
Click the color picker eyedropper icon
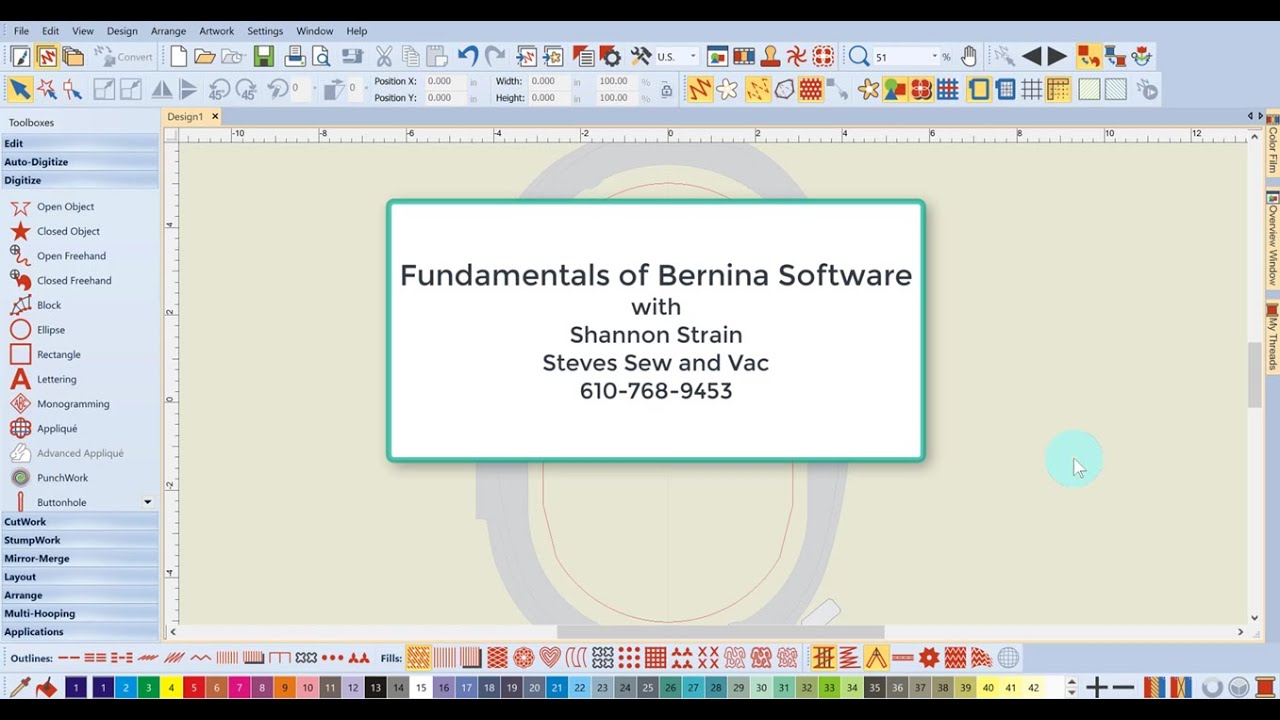[x=19, y=688]
